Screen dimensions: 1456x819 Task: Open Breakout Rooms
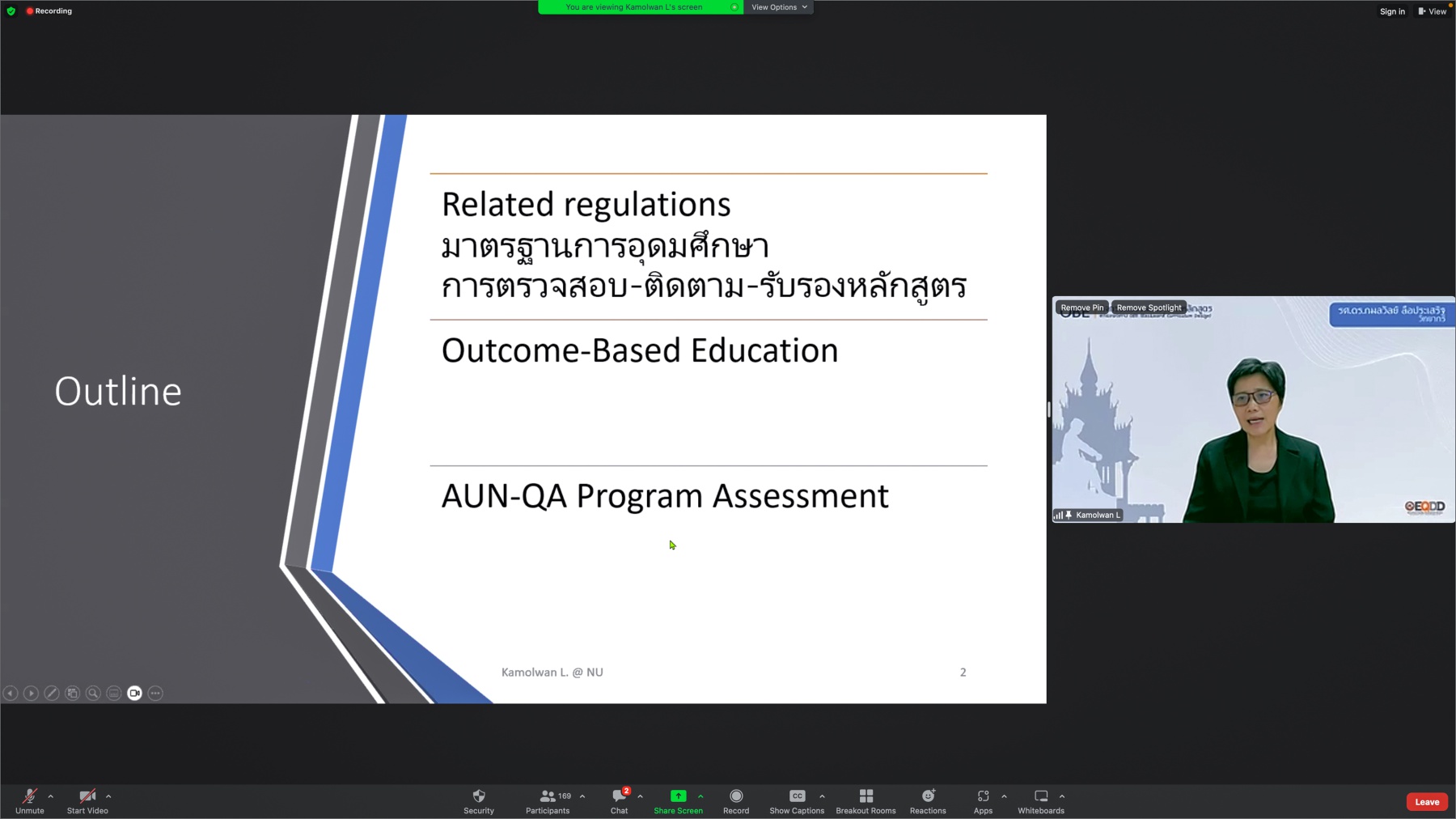pos(866,800)
